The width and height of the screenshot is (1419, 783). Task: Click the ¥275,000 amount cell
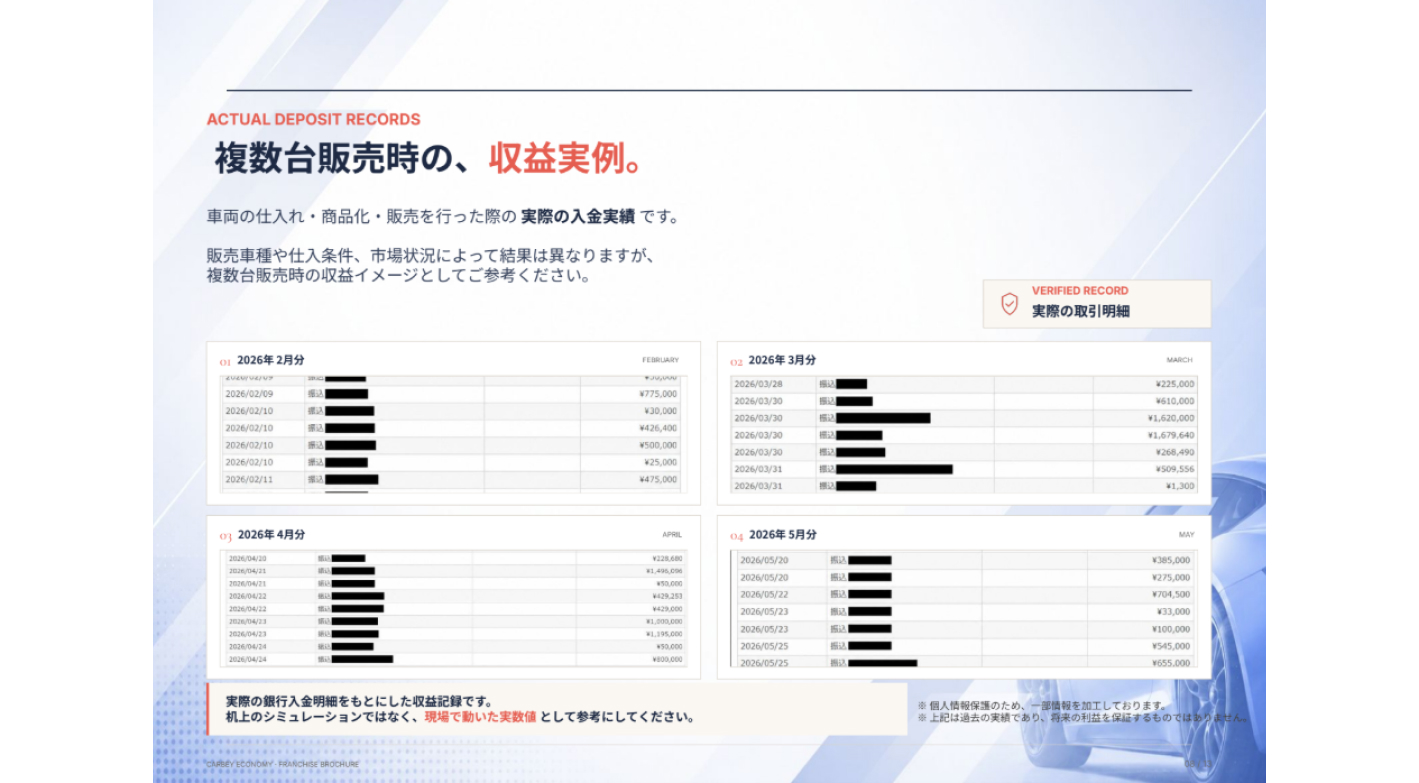1171,577
